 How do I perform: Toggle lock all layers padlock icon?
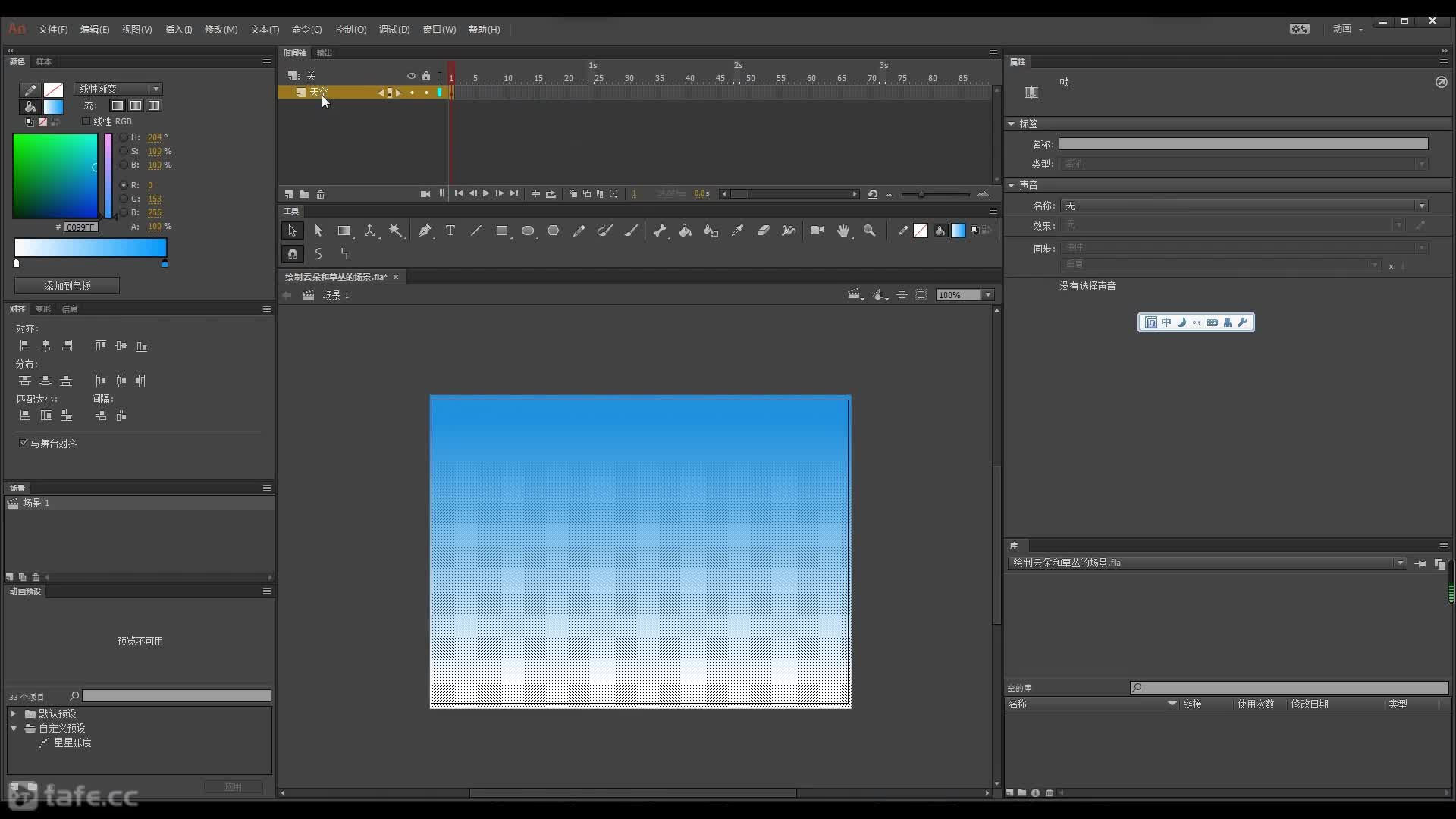(x=426, y=76)
